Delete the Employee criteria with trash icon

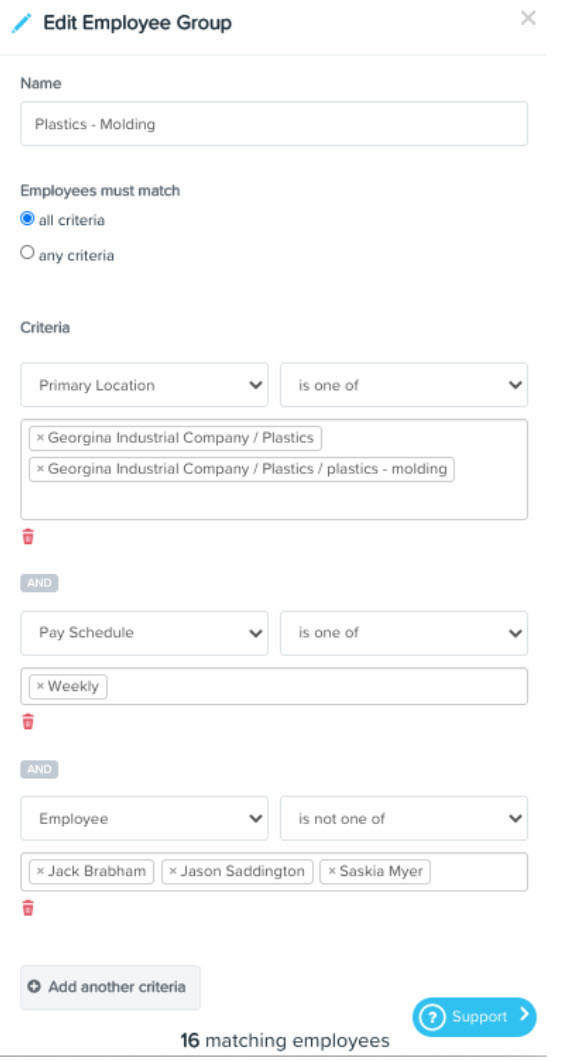(x=28, y=908)
